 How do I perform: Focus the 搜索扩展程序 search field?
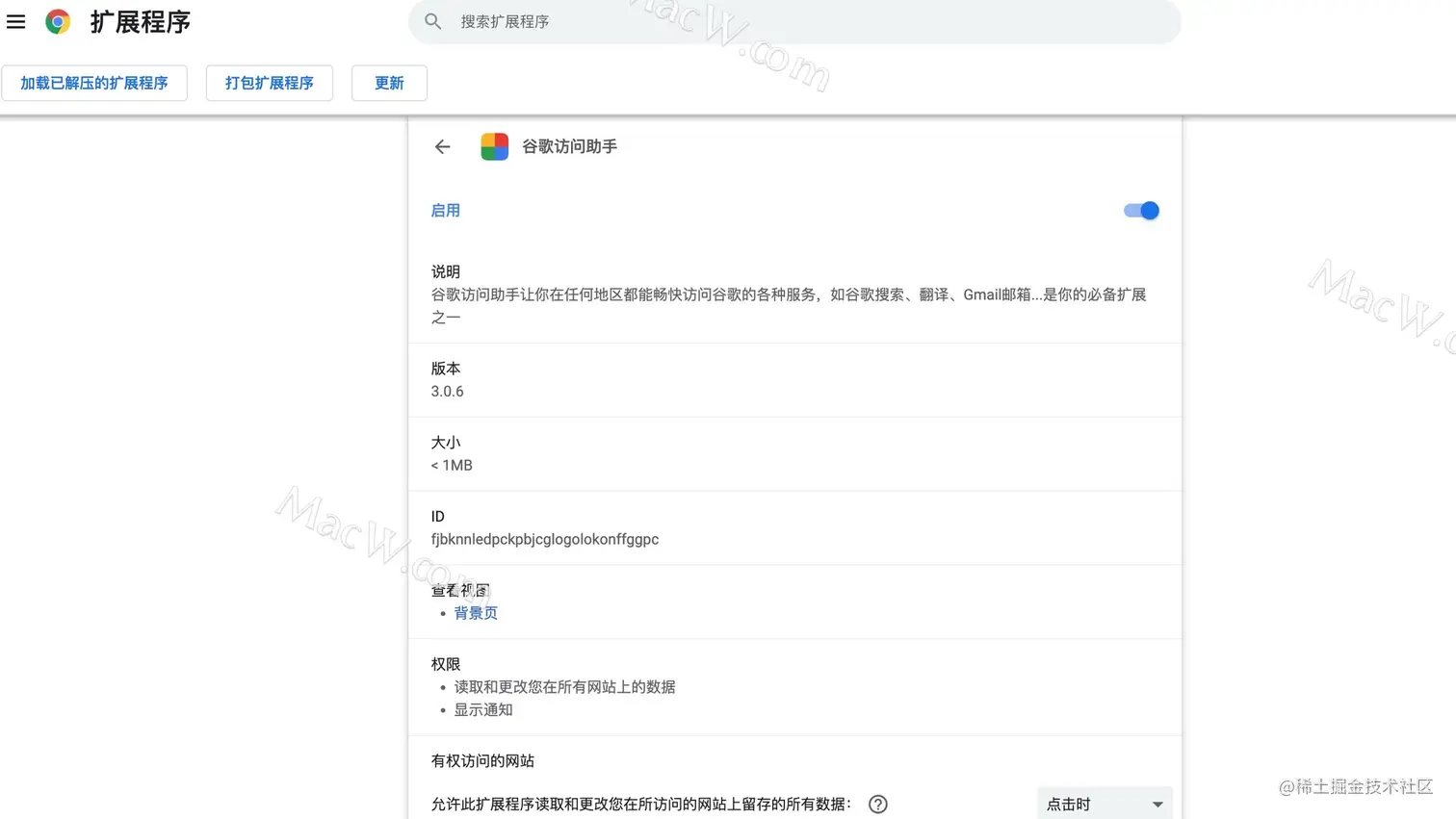pyautogui.click(x=794, y=21)
